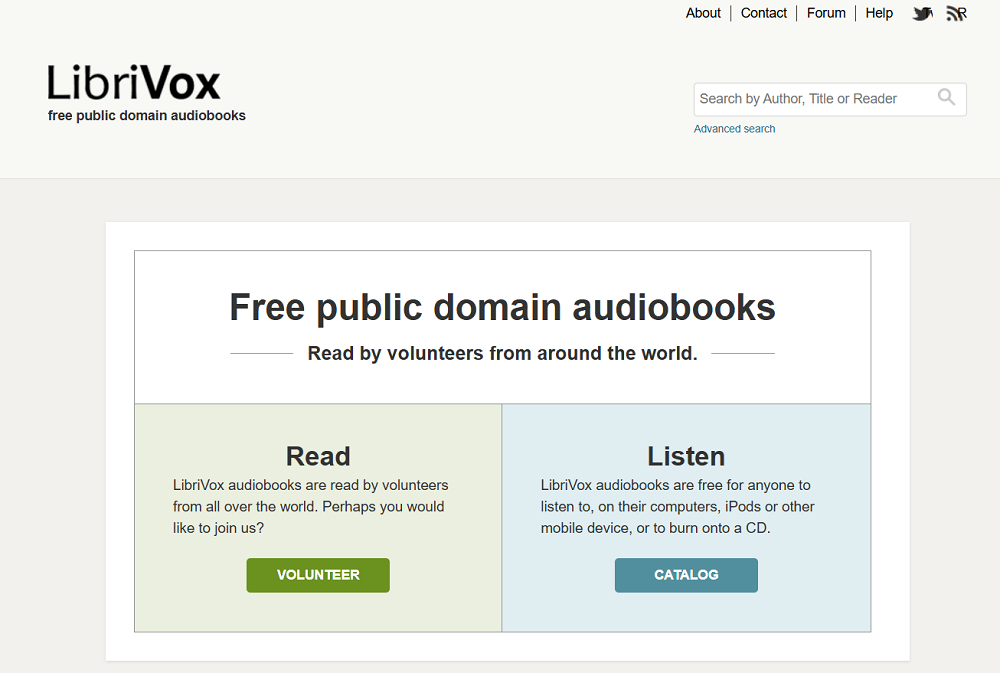Screen dimensions: 1000x673
Task: Click the search magnifier icon
Action: (x=946, y=97)
